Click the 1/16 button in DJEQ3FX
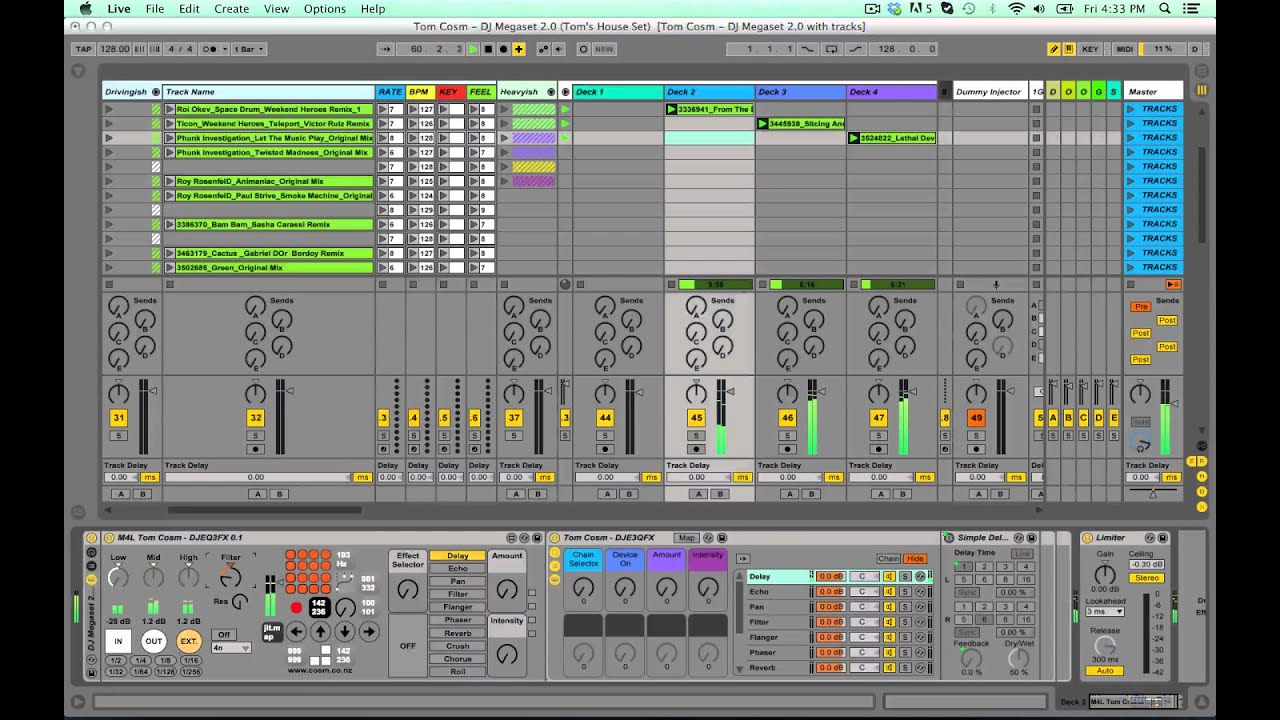1280x720 pixels. (190, 661)
